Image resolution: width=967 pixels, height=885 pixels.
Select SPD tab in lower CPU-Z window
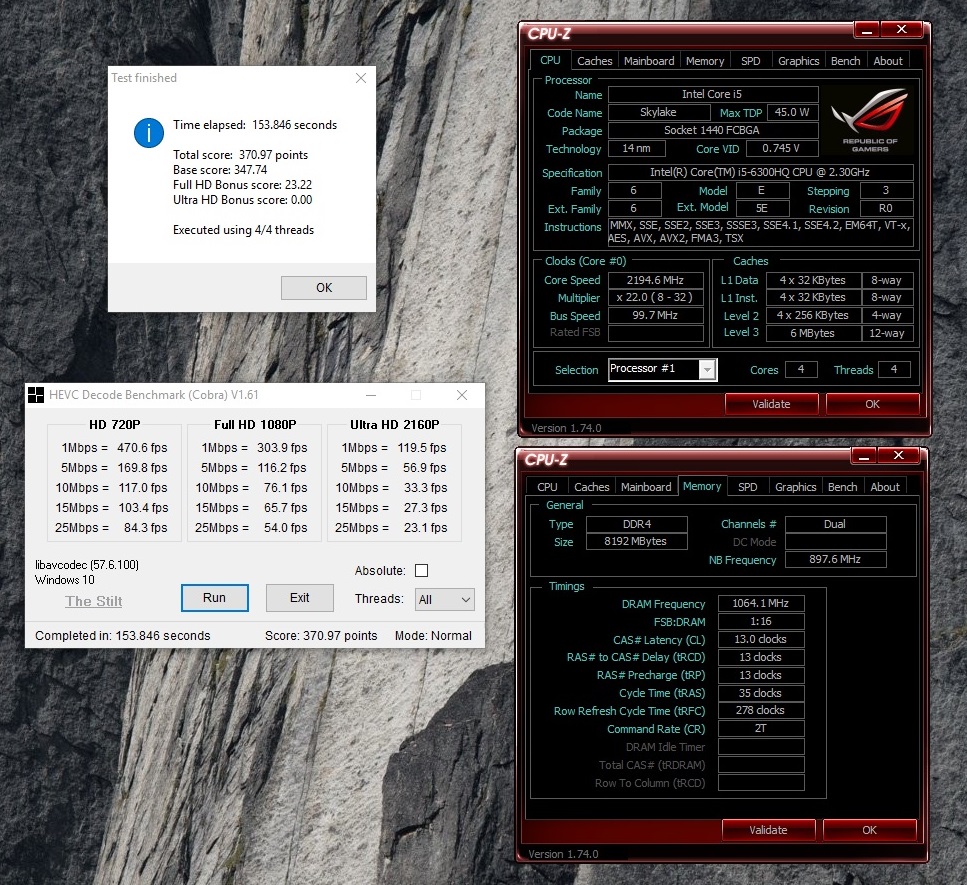[747, 487]
